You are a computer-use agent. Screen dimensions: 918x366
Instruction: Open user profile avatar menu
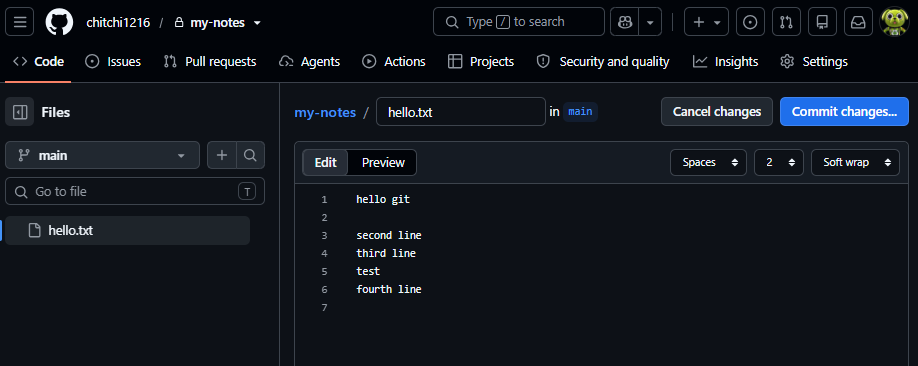pyautogui.click(x=895, y=22)
